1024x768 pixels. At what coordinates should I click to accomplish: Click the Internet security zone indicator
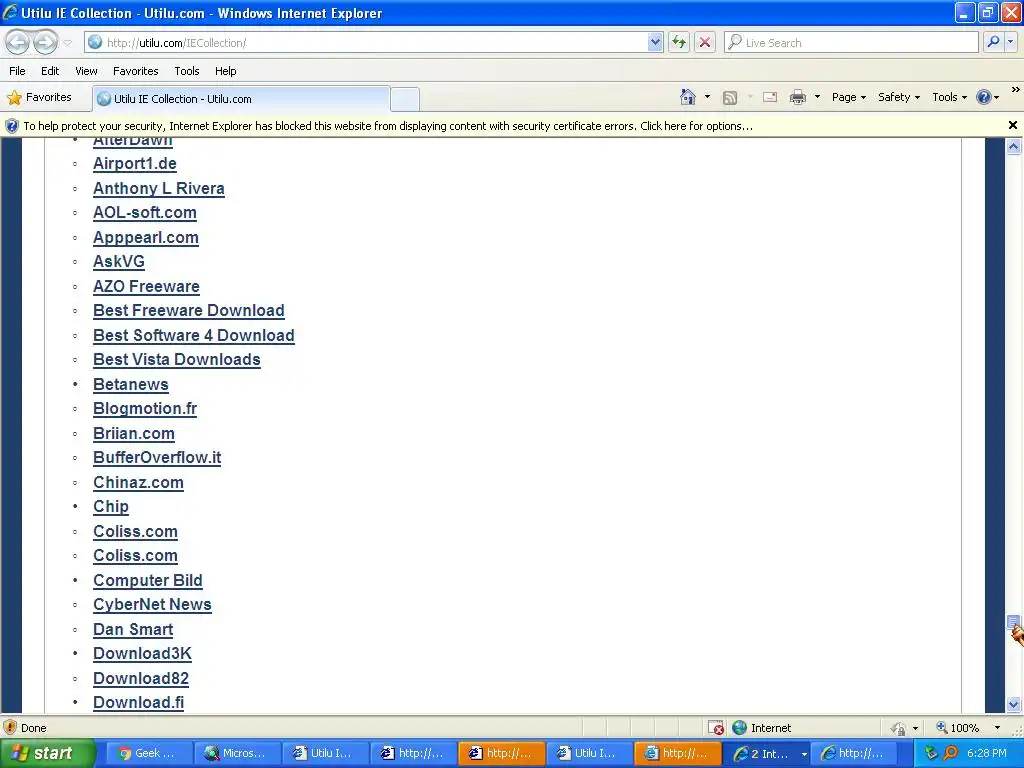761,728
